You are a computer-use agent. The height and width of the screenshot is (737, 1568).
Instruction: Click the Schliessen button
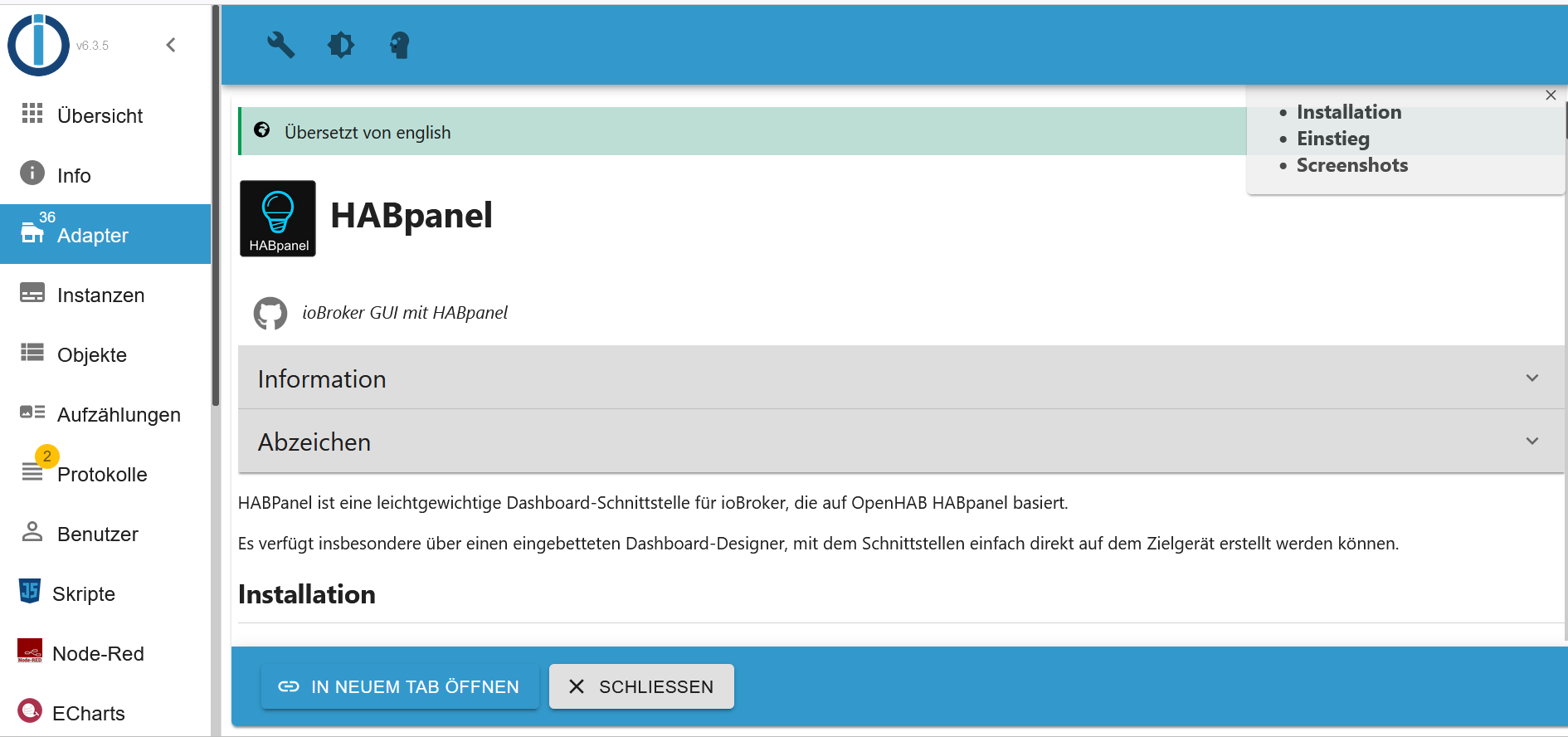tap(641, 686)
